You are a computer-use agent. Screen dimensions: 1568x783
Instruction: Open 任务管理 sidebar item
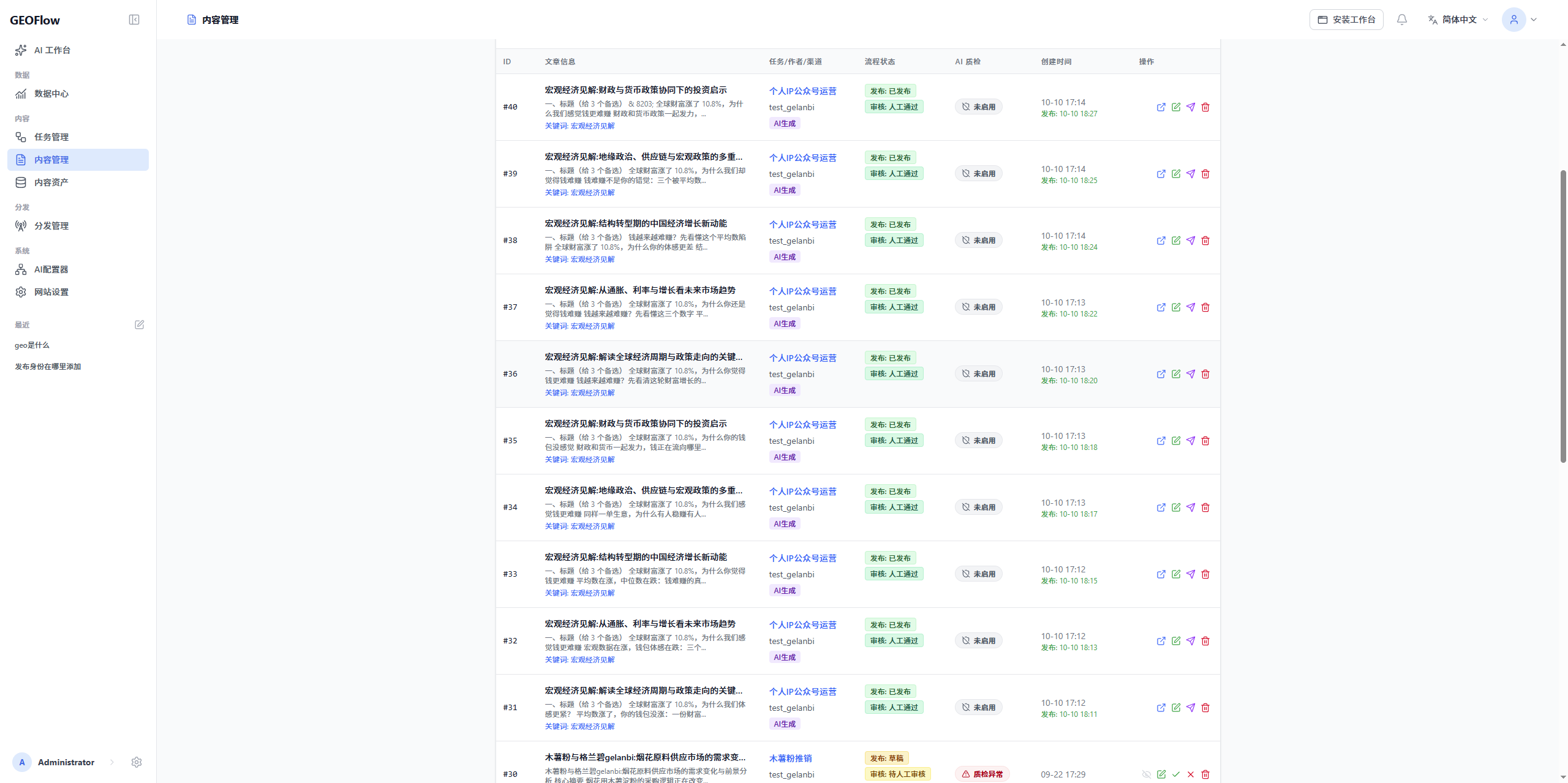click(78, 137)
